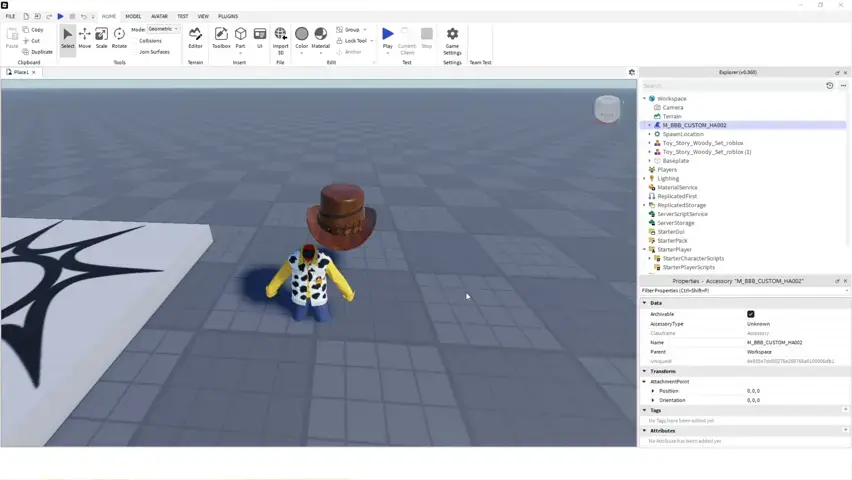Switch to the AVATAR ribbon tab

159,16
